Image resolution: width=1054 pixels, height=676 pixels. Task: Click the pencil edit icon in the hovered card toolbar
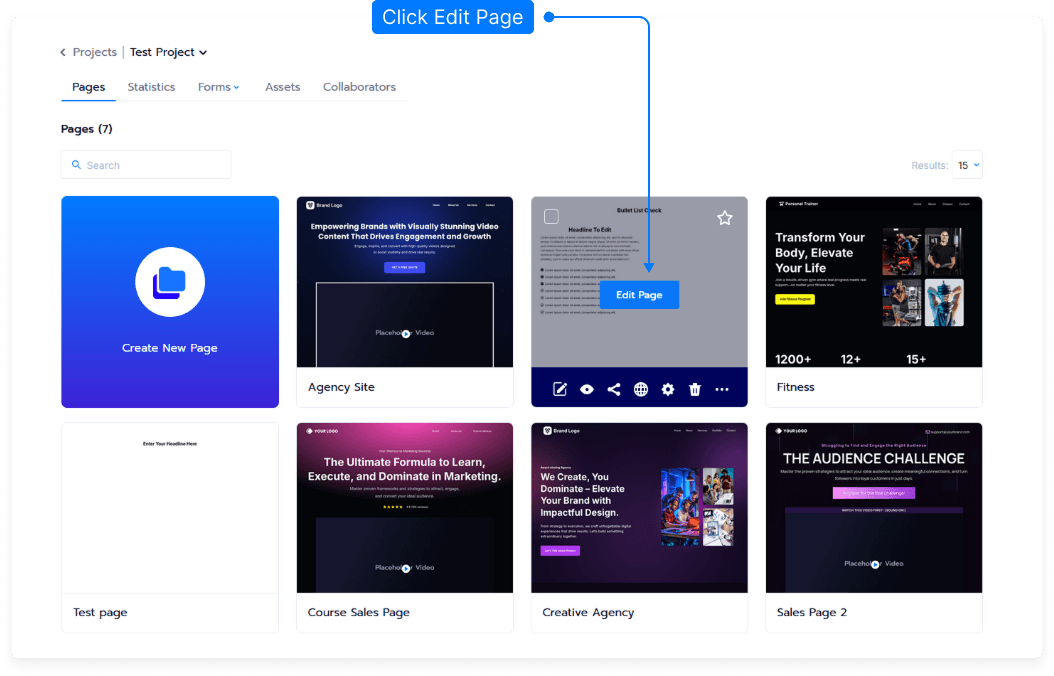[560, 390]
